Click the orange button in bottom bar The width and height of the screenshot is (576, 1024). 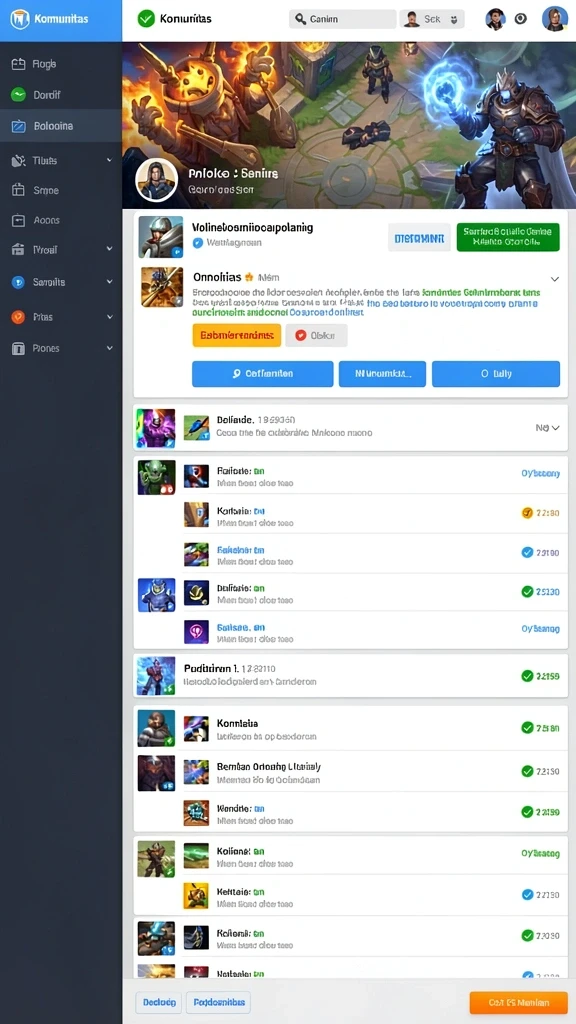519,1002
